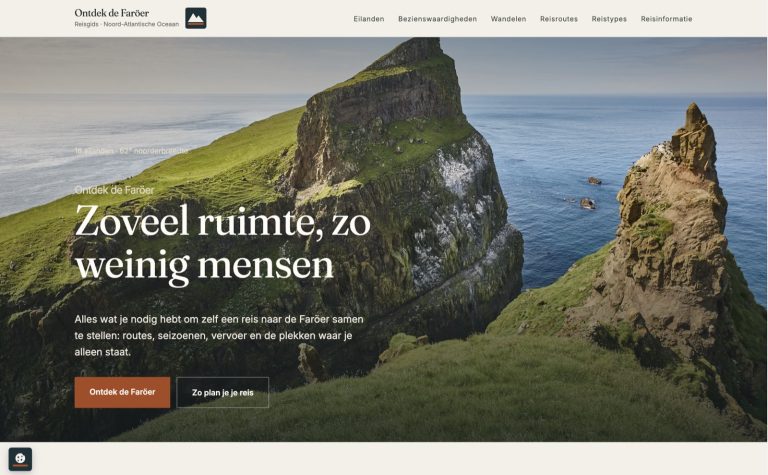Open the cookie settings icon at bottom-left

coord(20,459)
